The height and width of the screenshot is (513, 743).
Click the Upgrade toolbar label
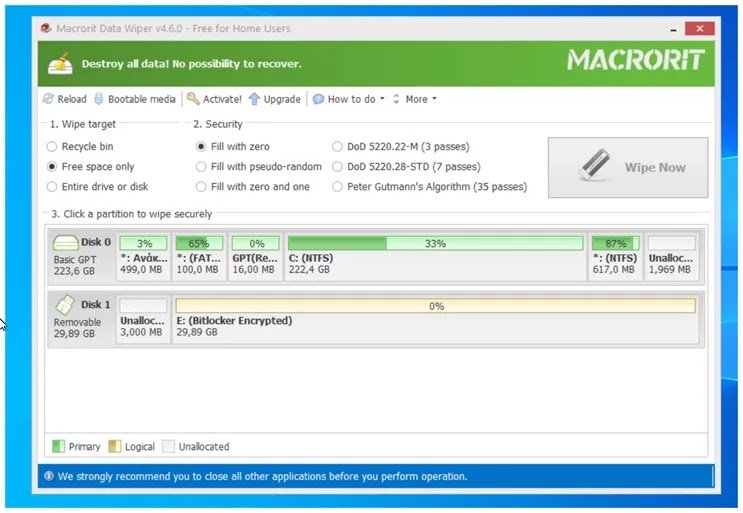[282, 99]
